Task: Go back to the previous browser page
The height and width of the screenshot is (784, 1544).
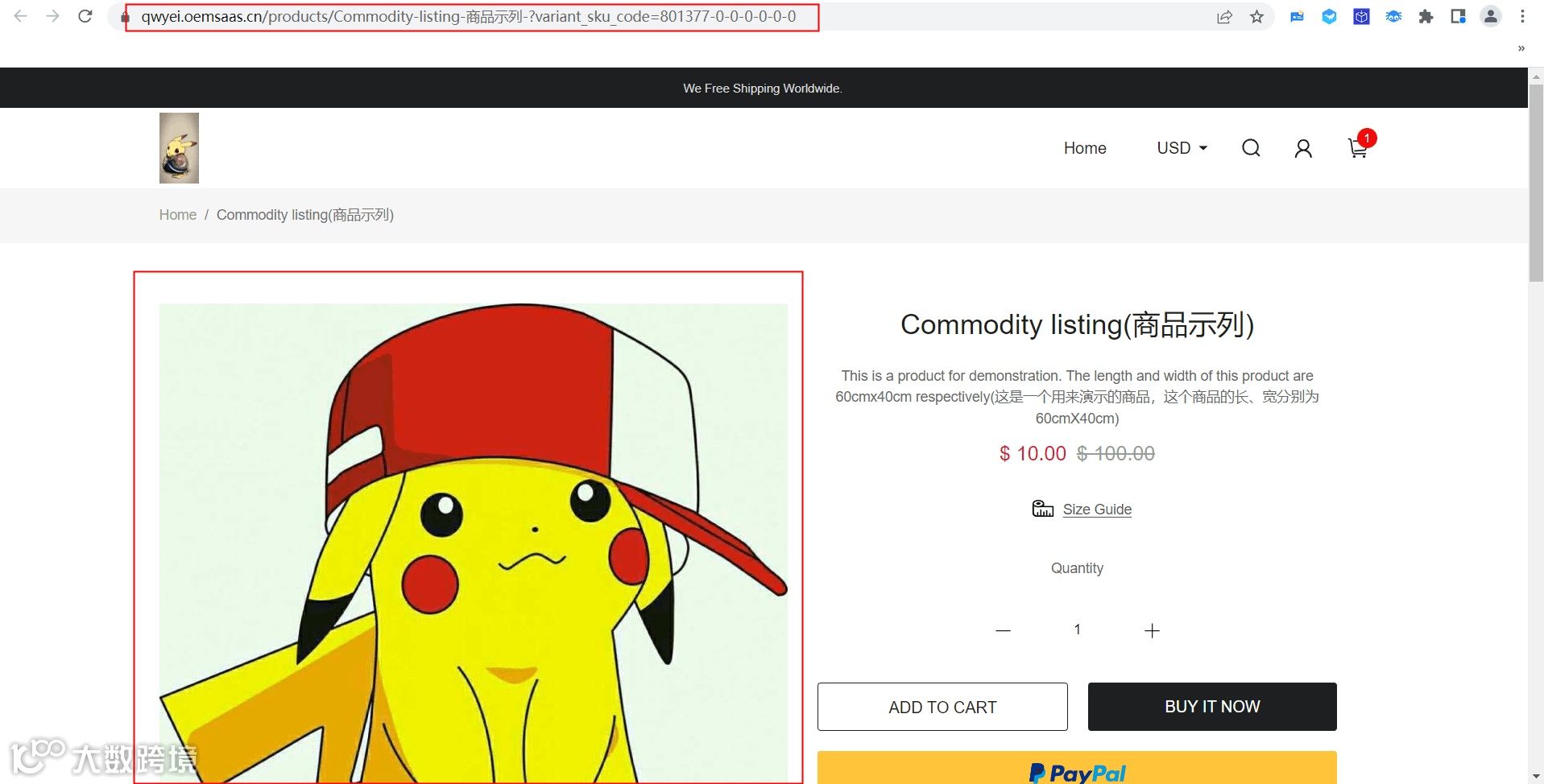Action: [21, 16]
